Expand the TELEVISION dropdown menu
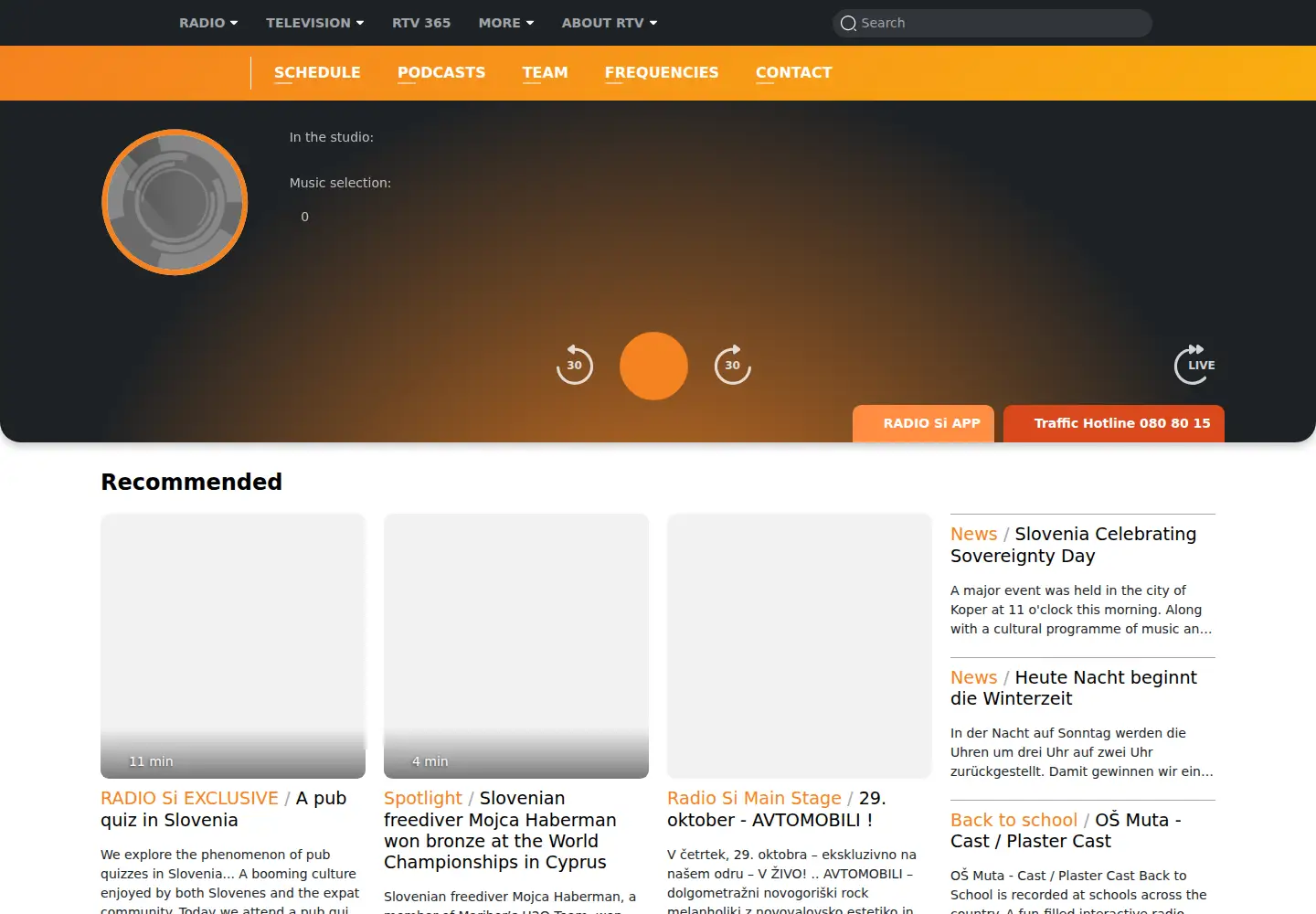Screen dimensions: 1316x914 coord(315,23)
